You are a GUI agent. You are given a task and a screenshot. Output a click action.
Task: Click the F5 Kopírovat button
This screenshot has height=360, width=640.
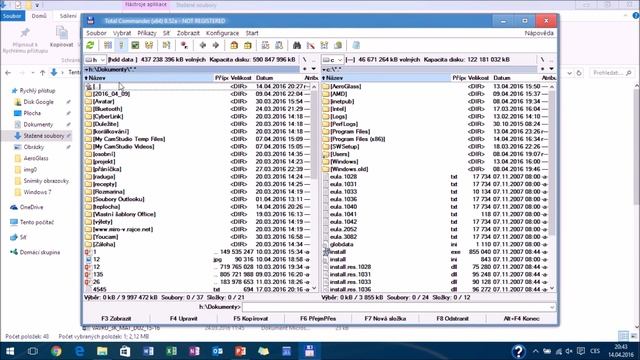(x=251, y=318)
